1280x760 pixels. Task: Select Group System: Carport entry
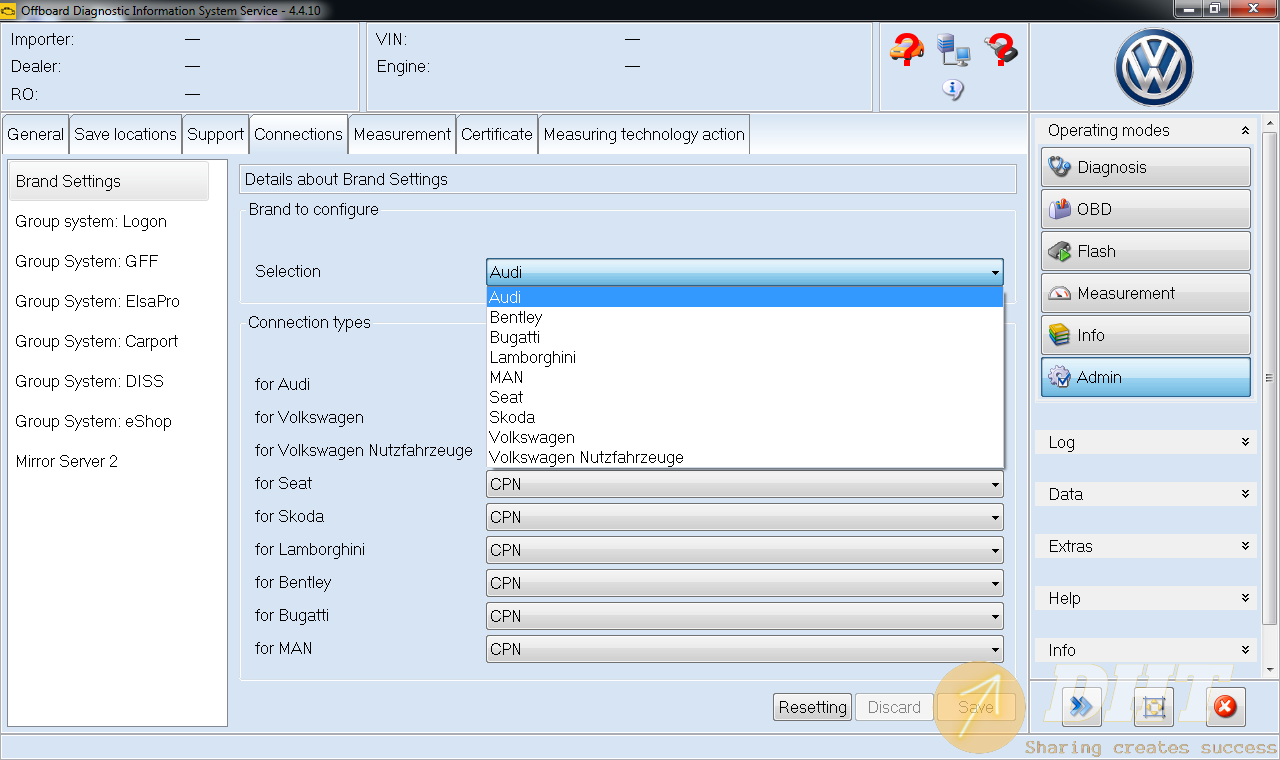[97, 341]
